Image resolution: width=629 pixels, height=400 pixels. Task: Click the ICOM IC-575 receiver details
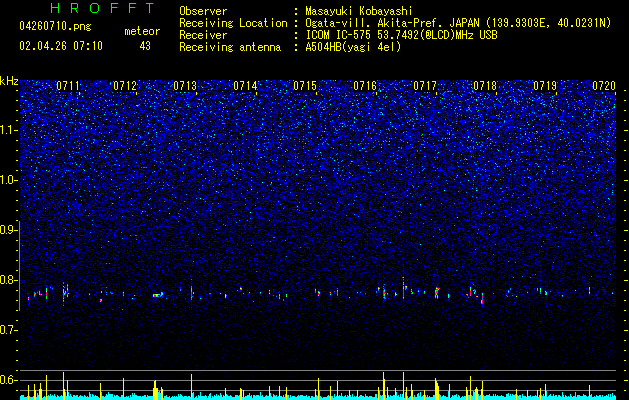coord(401,35)
